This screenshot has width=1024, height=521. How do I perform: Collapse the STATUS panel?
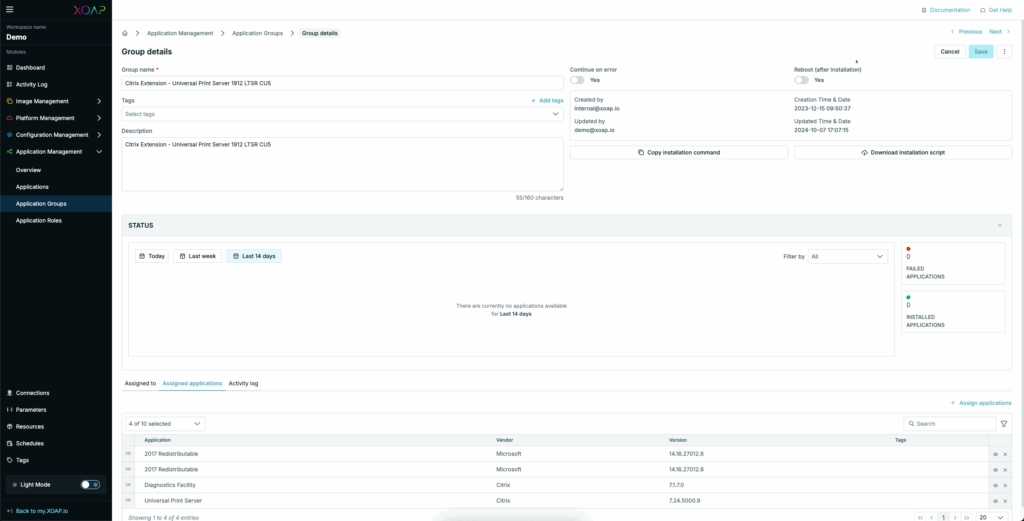tap(999, 225)
